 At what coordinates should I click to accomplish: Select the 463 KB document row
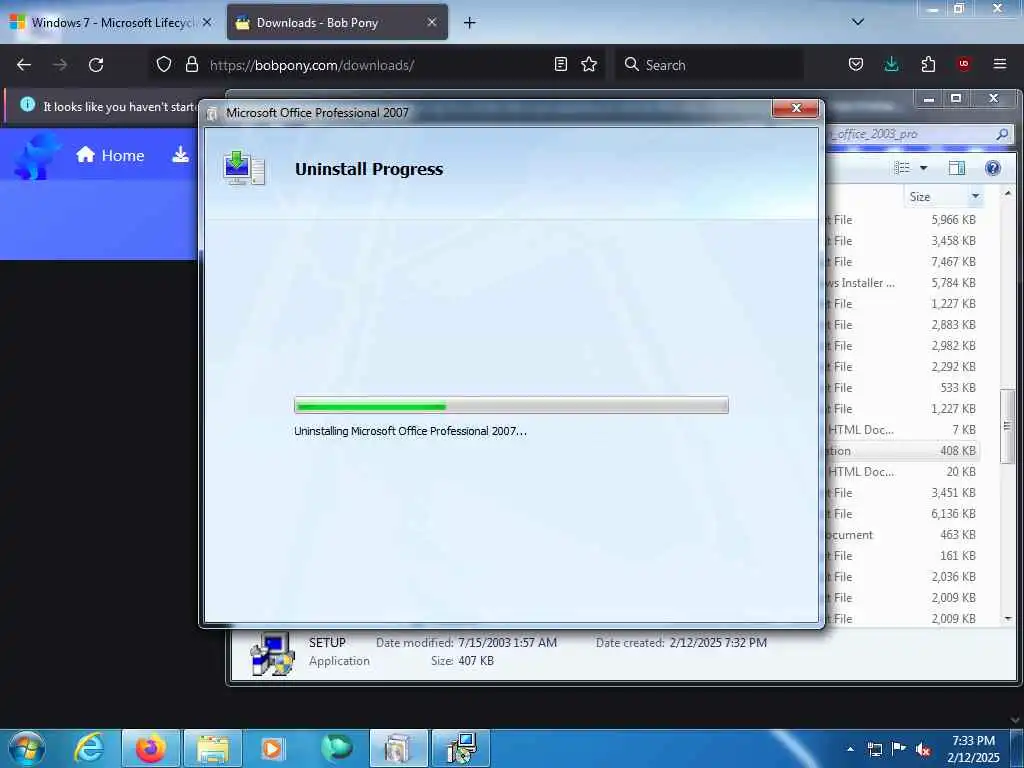(x=901, y=535)
